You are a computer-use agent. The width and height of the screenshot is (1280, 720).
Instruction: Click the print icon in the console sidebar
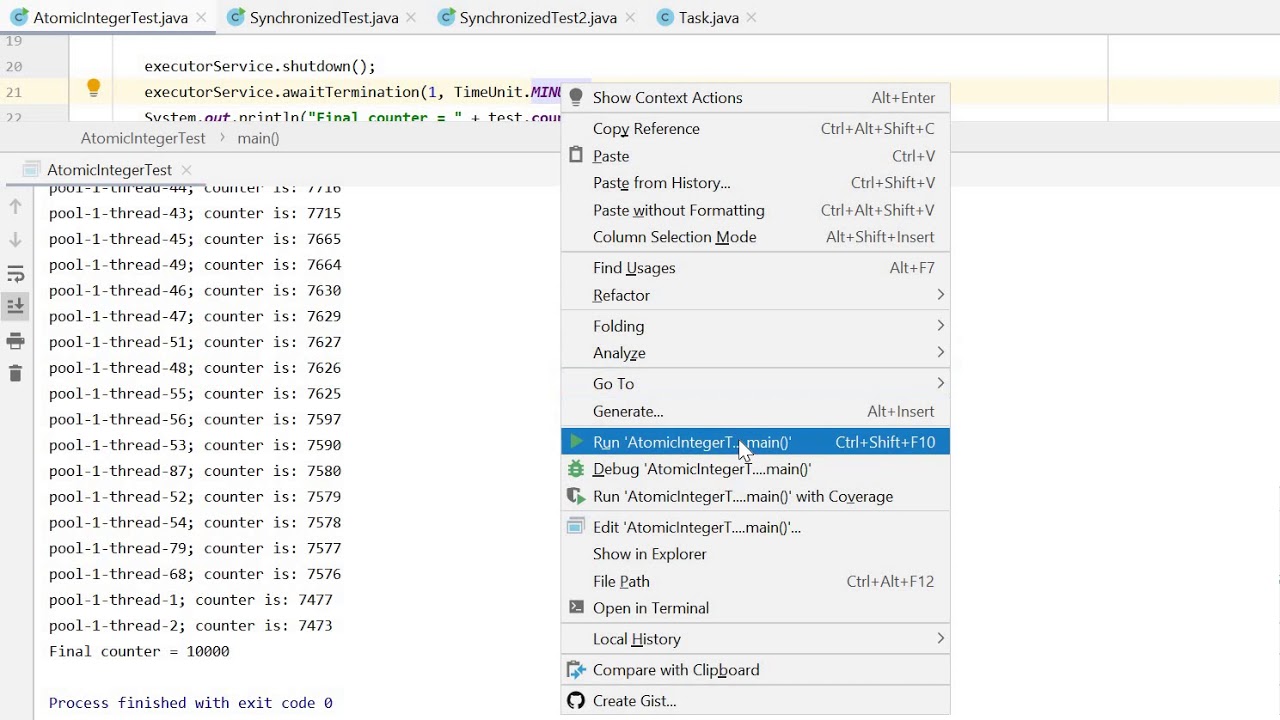(x=15, y=341)
